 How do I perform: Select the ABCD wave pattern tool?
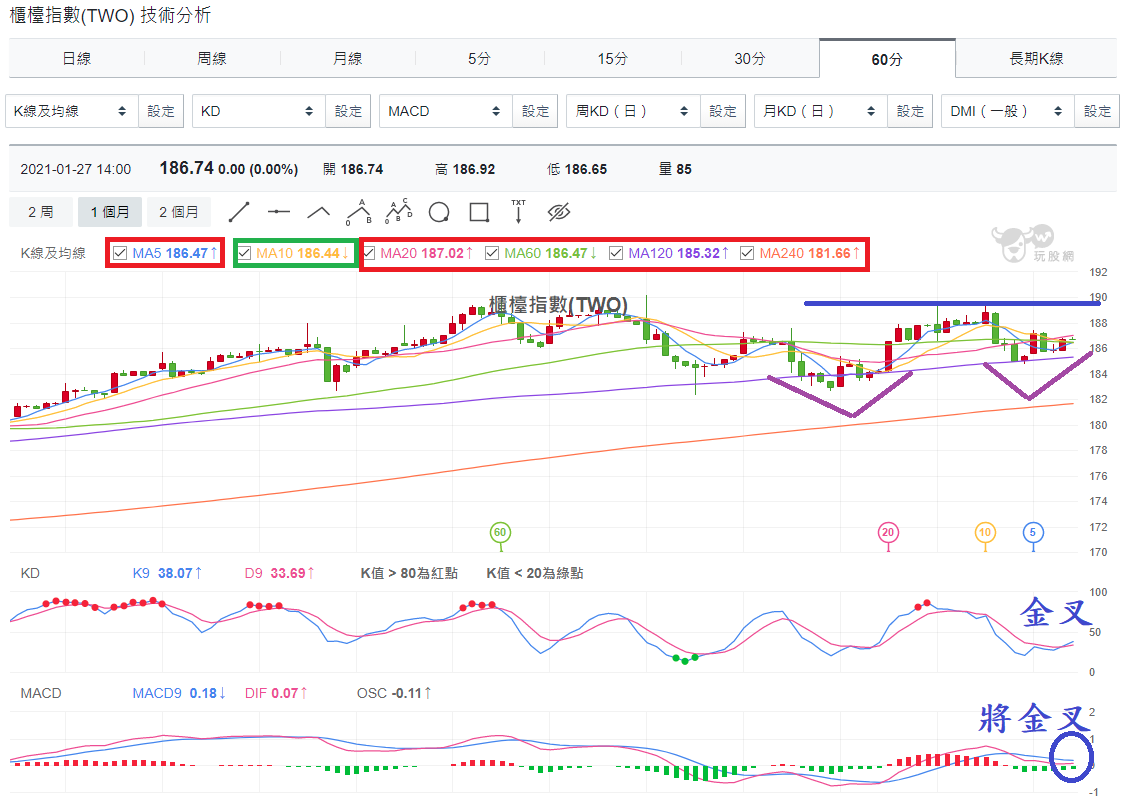click(x=399, y=211)
